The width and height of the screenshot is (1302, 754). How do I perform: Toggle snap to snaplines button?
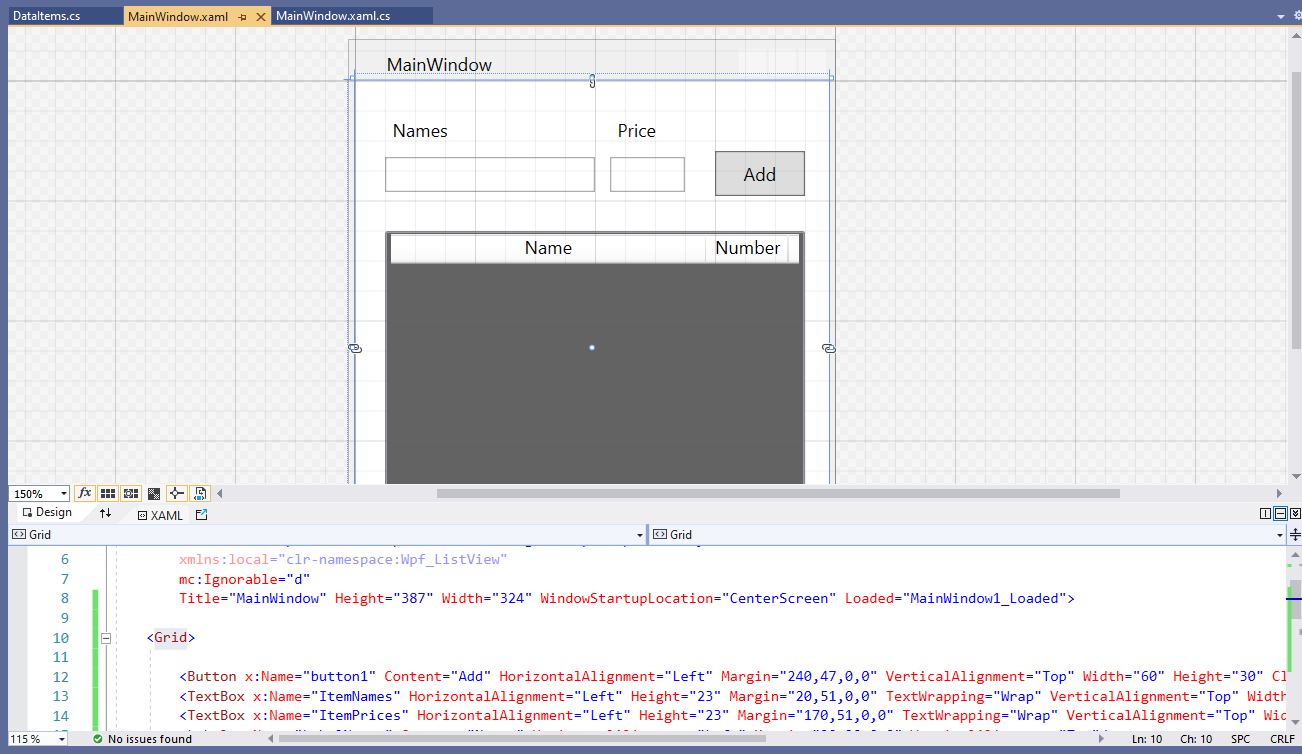177,493
